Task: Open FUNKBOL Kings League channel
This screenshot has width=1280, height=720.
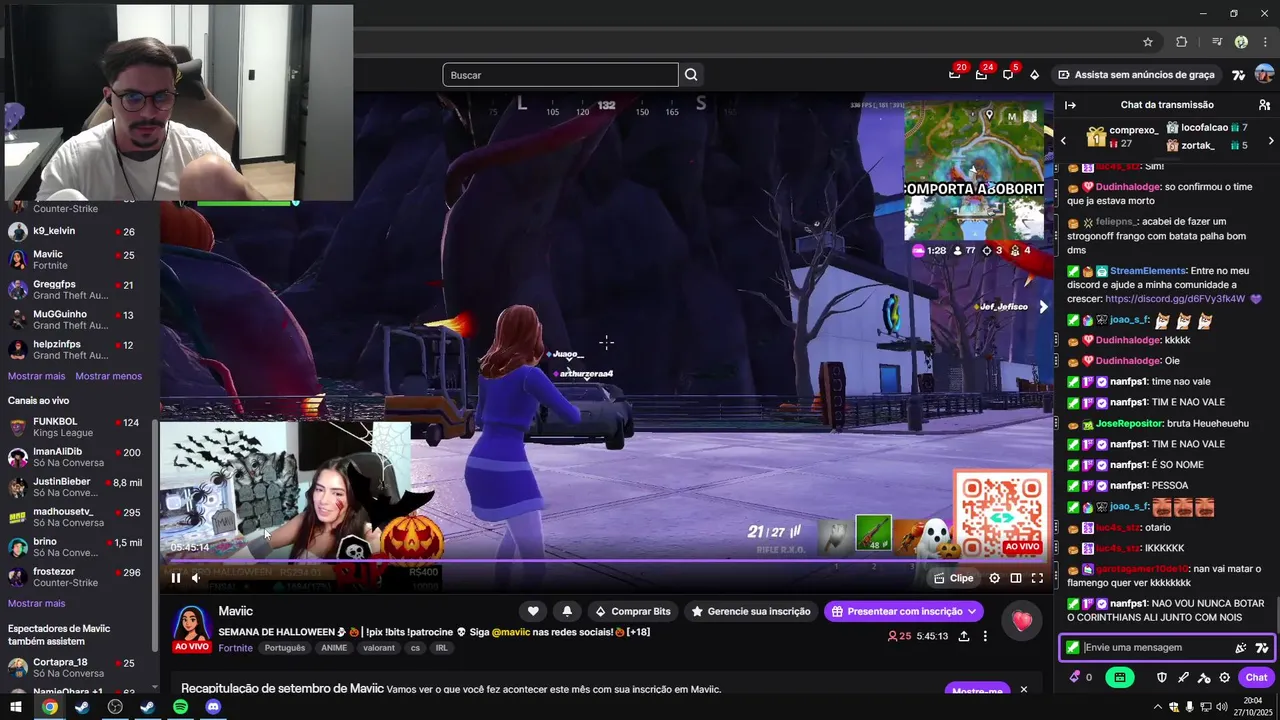Action: (75, 427)
